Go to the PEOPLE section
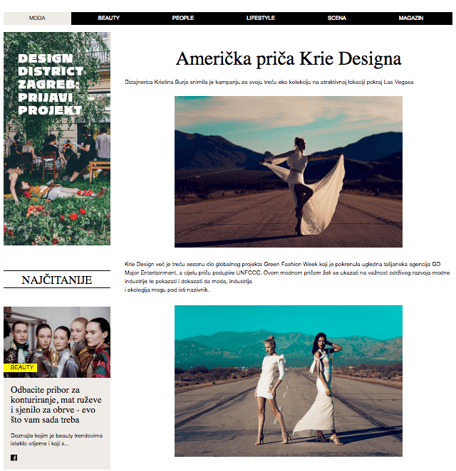Viewport: 456px width, 471px height. point(183,18)
